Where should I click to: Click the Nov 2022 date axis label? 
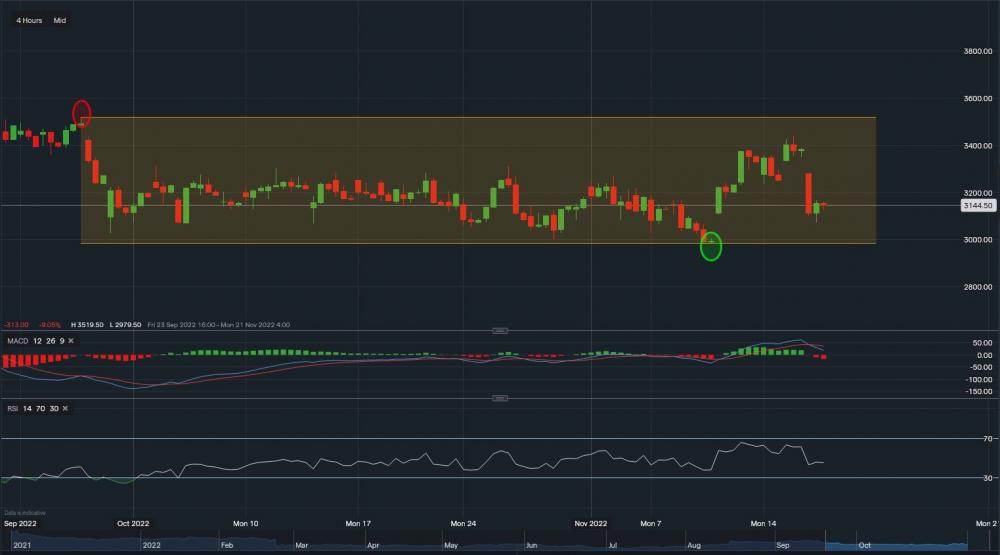point(591,523)
